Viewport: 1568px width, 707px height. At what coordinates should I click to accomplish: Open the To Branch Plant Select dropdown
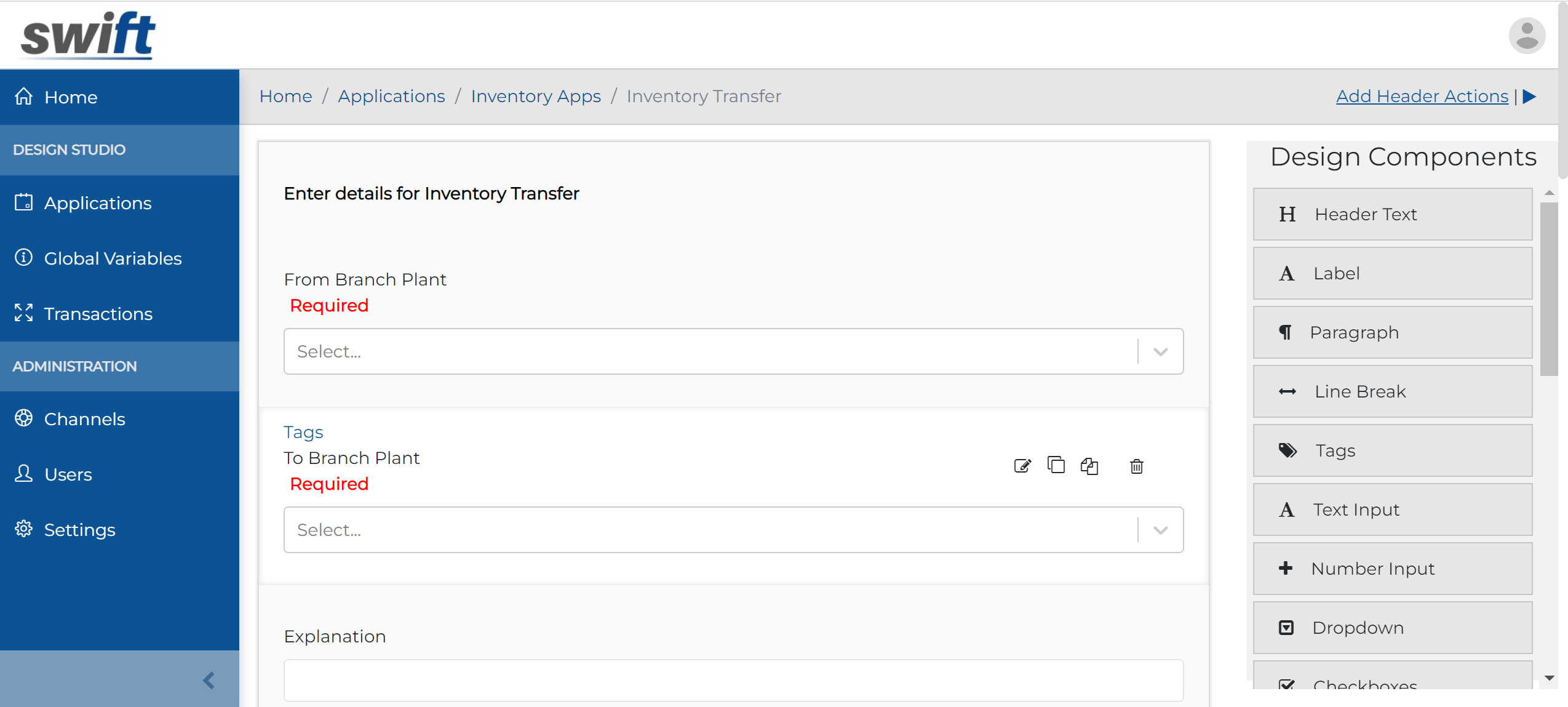coord(1160,529)
